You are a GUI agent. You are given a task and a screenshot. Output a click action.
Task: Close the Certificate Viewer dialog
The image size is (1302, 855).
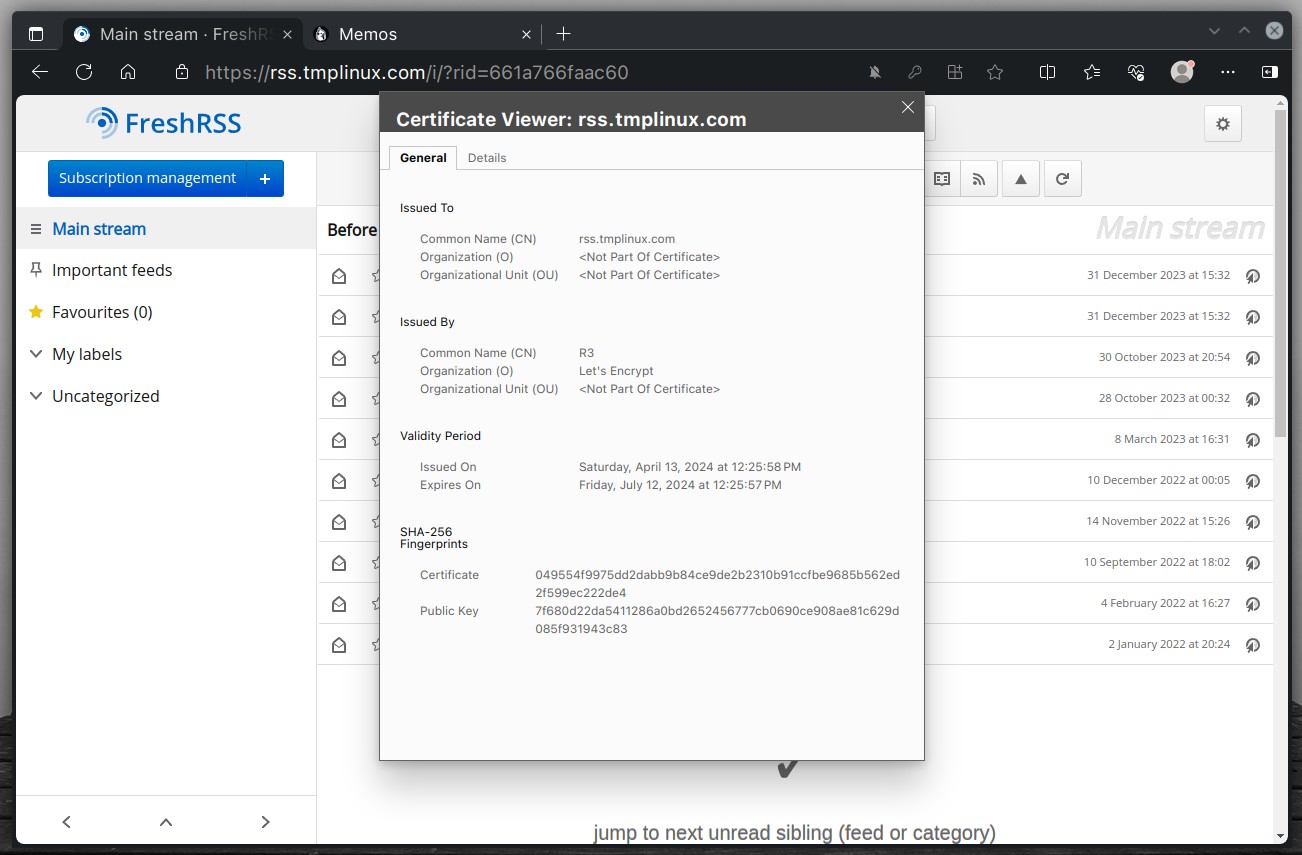908,107
